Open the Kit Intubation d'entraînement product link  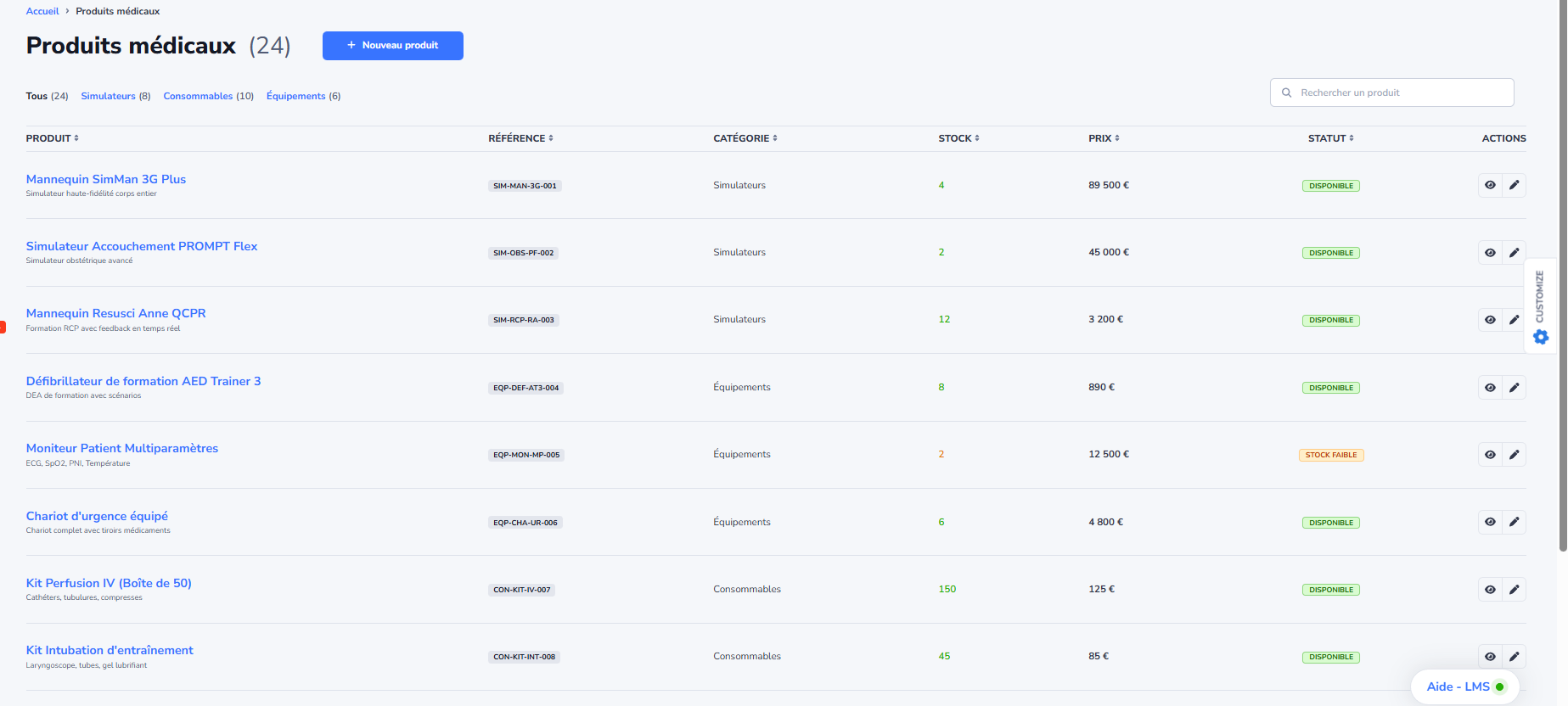click(110, 650)
